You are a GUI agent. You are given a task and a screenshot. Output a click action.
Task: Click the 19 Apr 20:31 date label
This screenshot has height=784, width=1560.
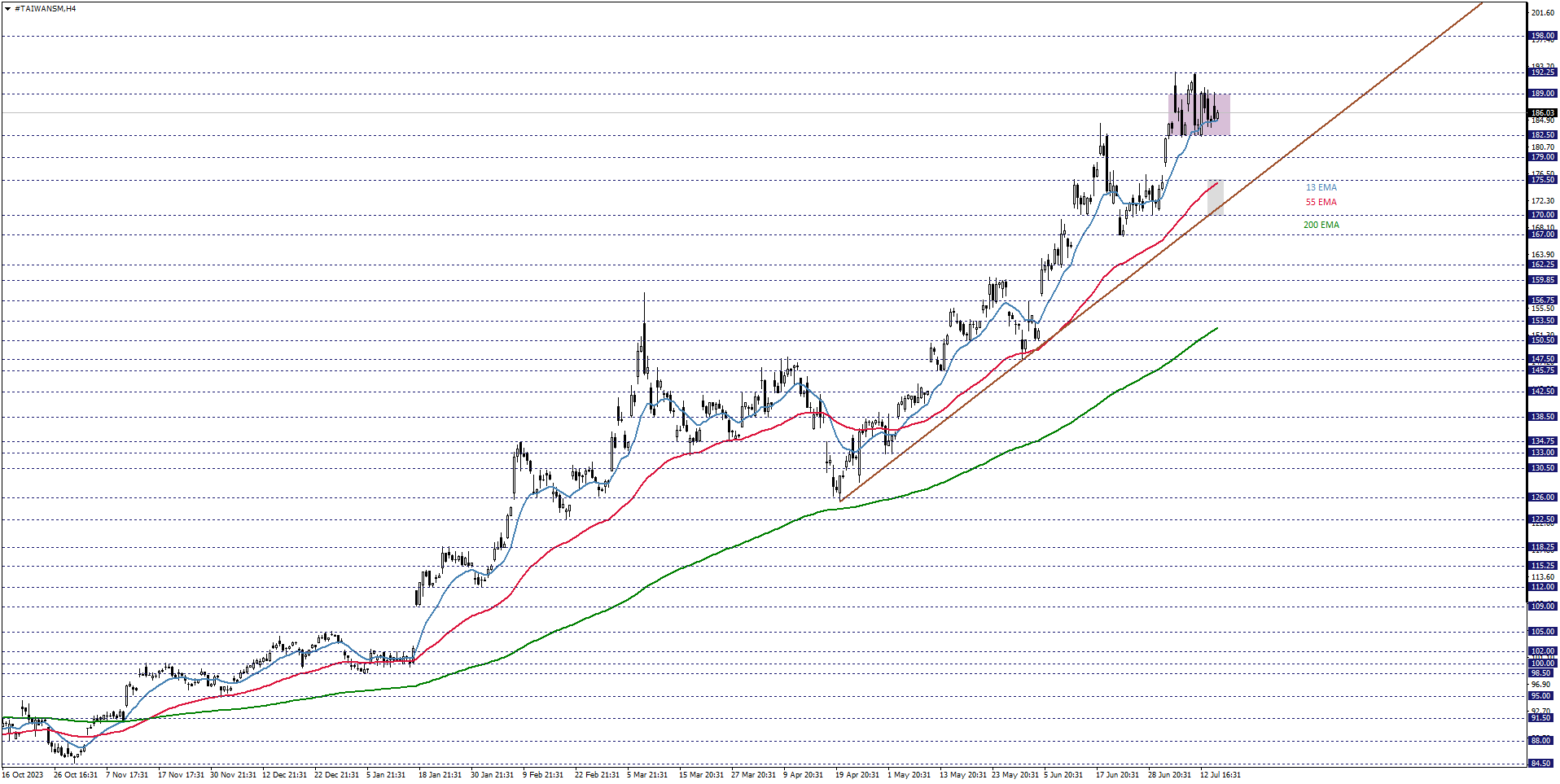(x=857, y=775)
